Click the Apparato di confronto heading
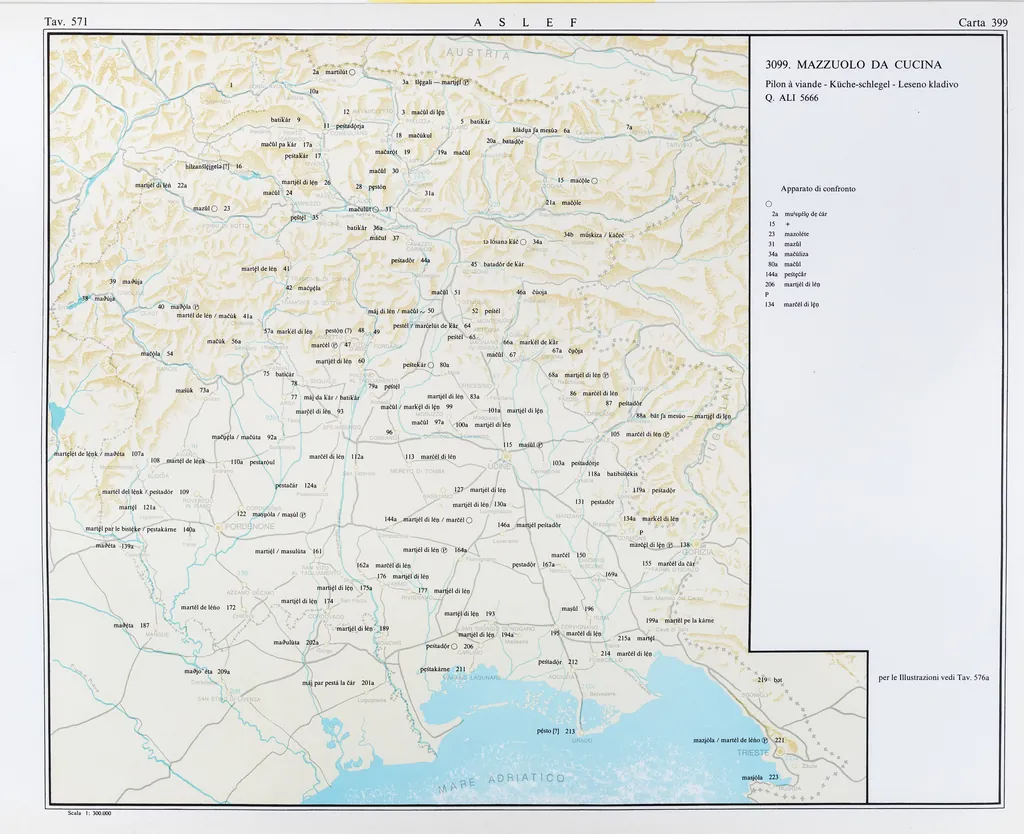The height and width of the screenshot is (834, 1024). pyautogui.click(x=817, y=188)
